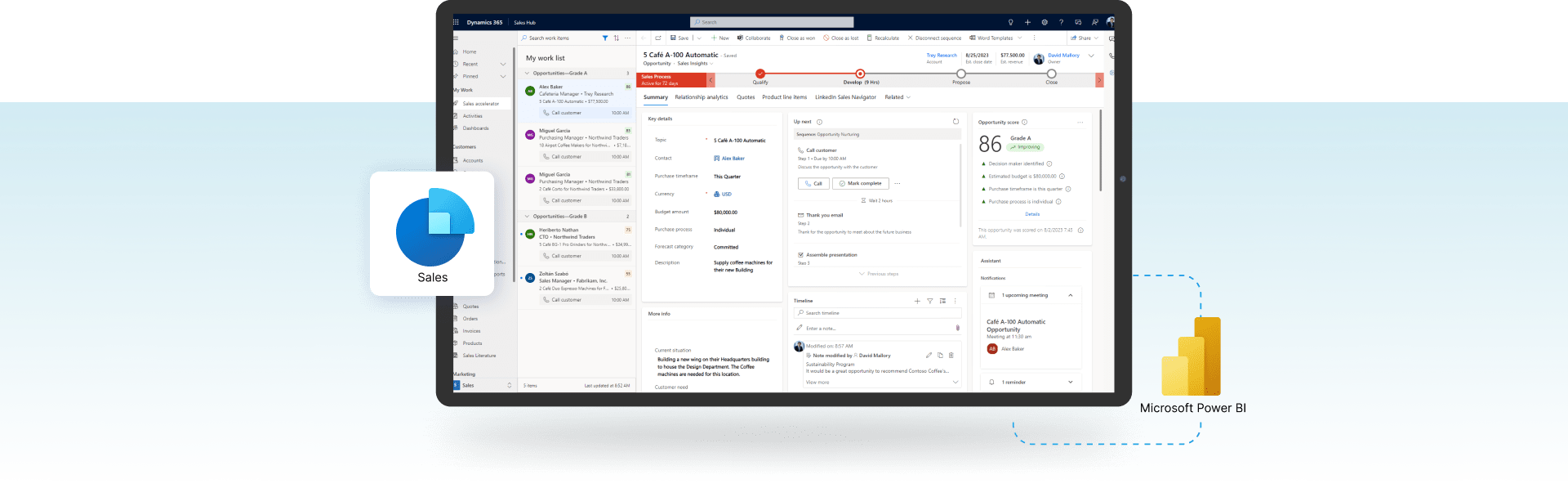
Task: Edit the note modified by David Mallory
Action: point(929,356)
